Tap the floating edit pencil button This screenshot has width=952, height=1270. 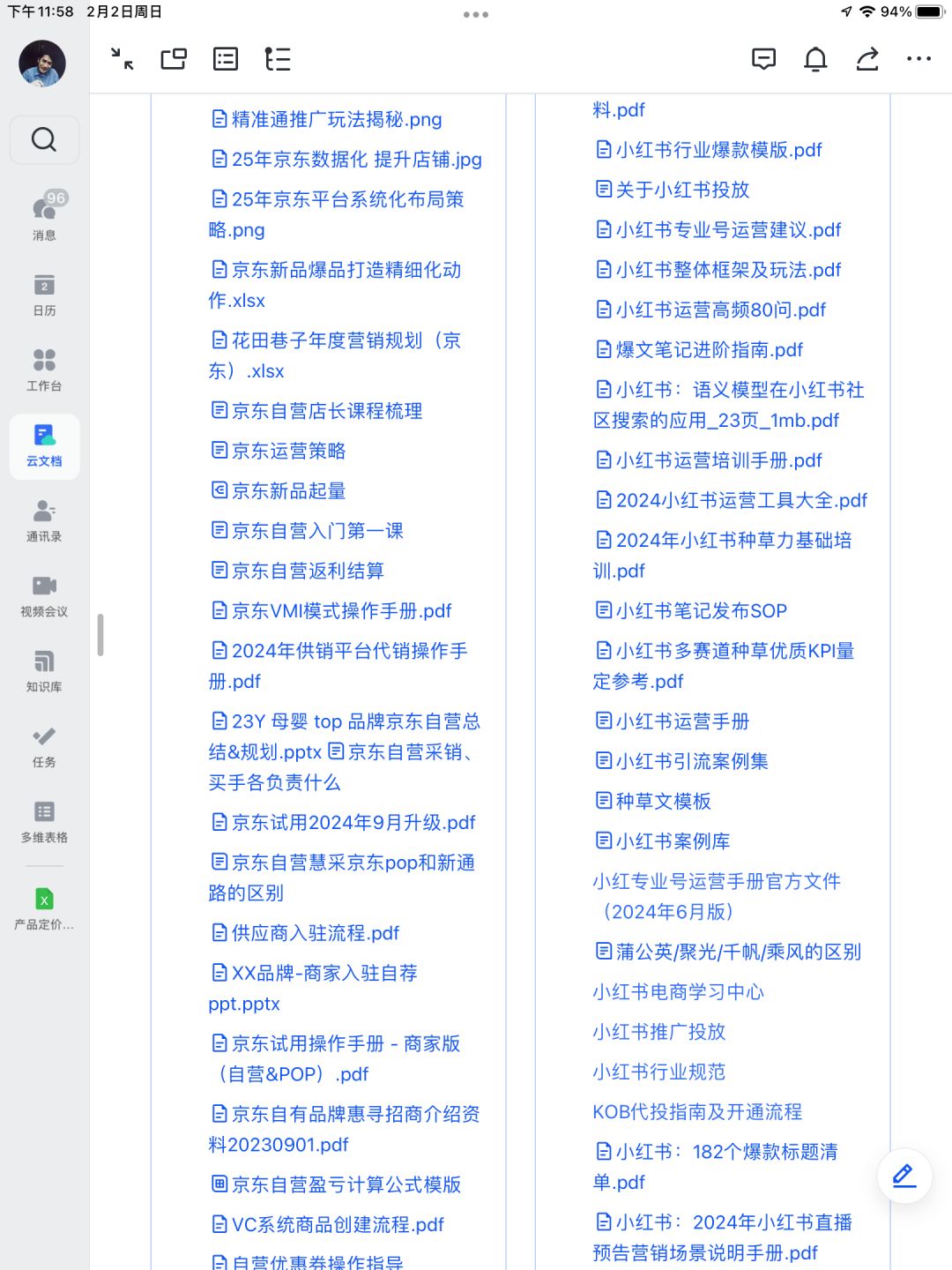click(904, 1176)
